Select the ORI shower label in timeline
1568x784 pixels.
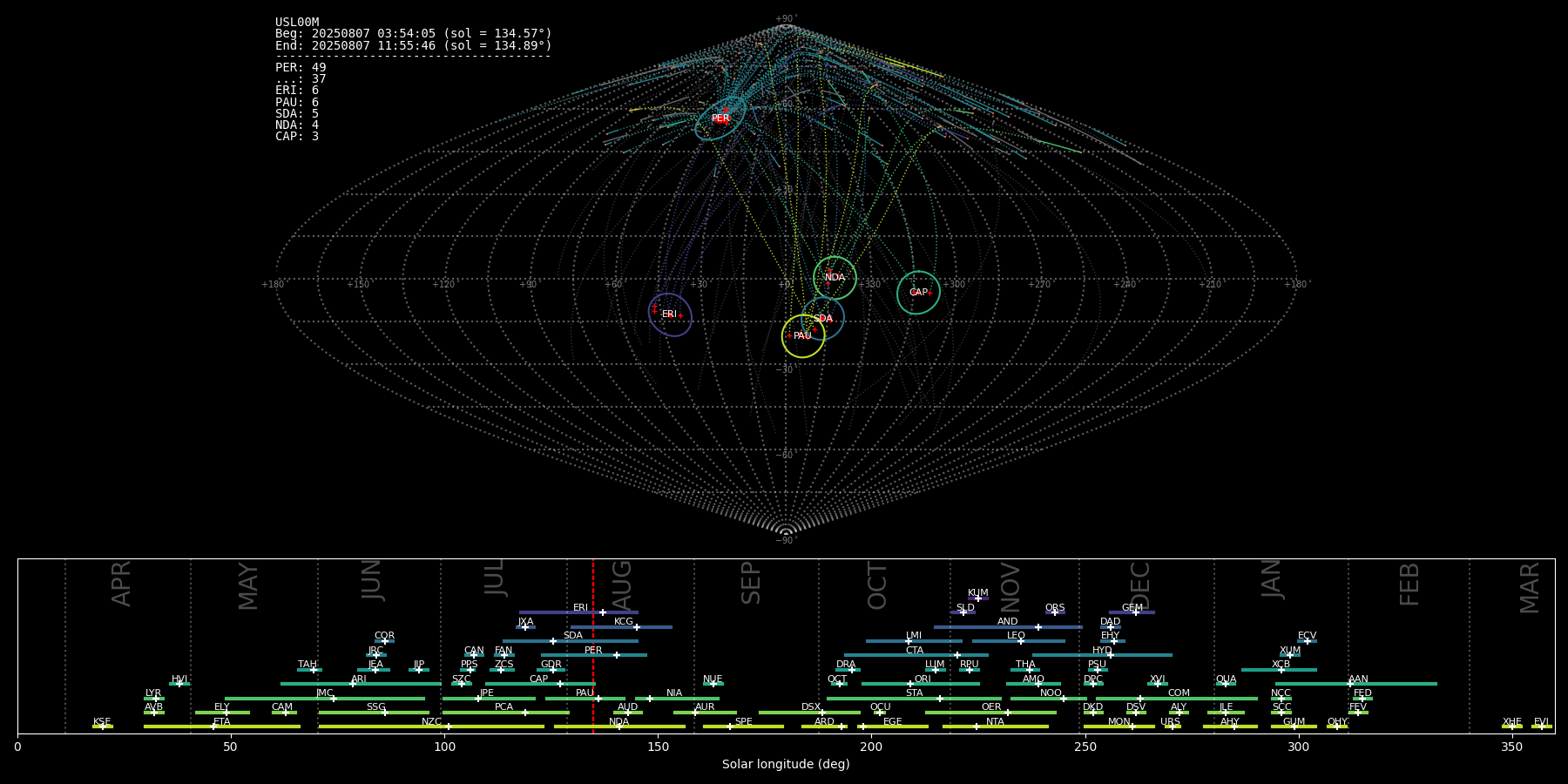tap(923, 679)
